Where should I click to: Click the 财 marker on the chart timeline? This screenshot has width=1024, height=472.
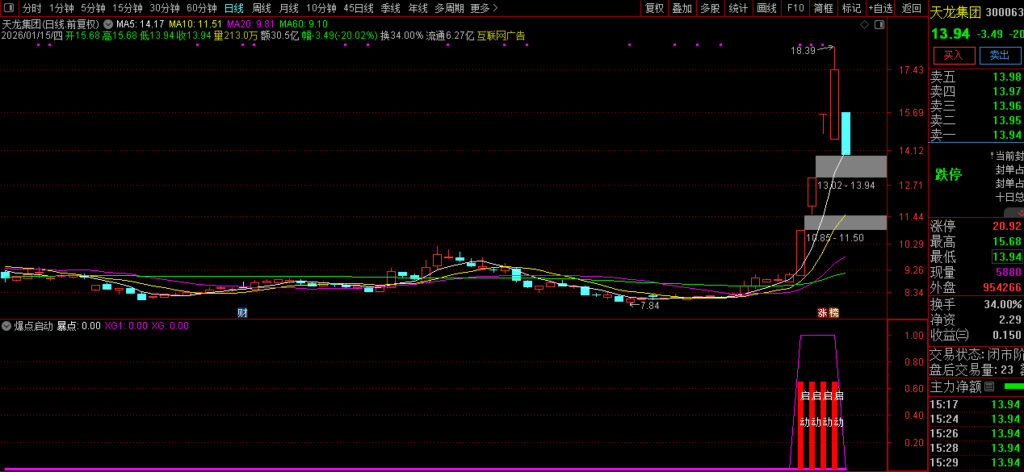(242, 313)
